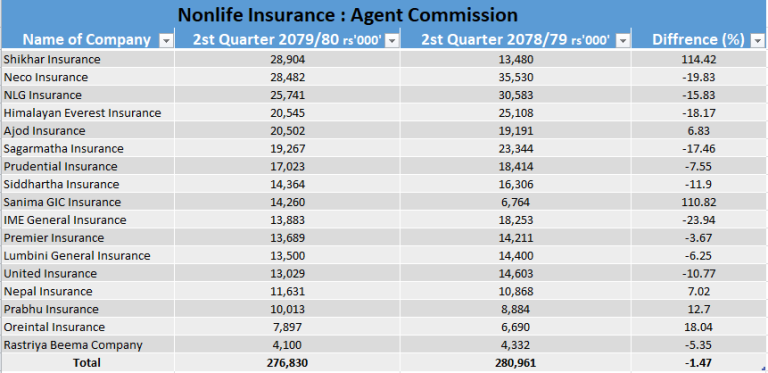Click the Nonlife Insurance : Agent Commission title
This screenshot has width=768, height=373.
pyautogui.click(x=347, y=15)
